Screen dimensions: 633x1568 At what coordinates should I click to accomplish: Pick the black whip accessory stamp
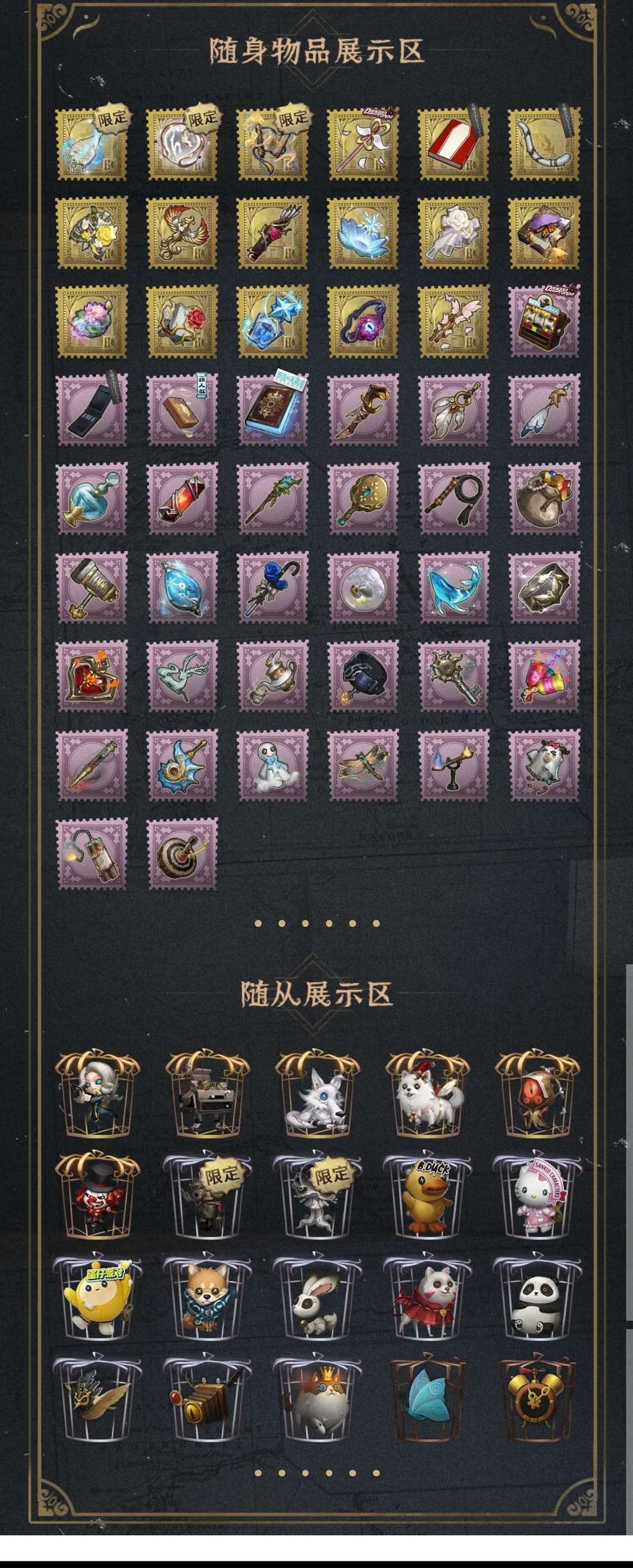454,498
